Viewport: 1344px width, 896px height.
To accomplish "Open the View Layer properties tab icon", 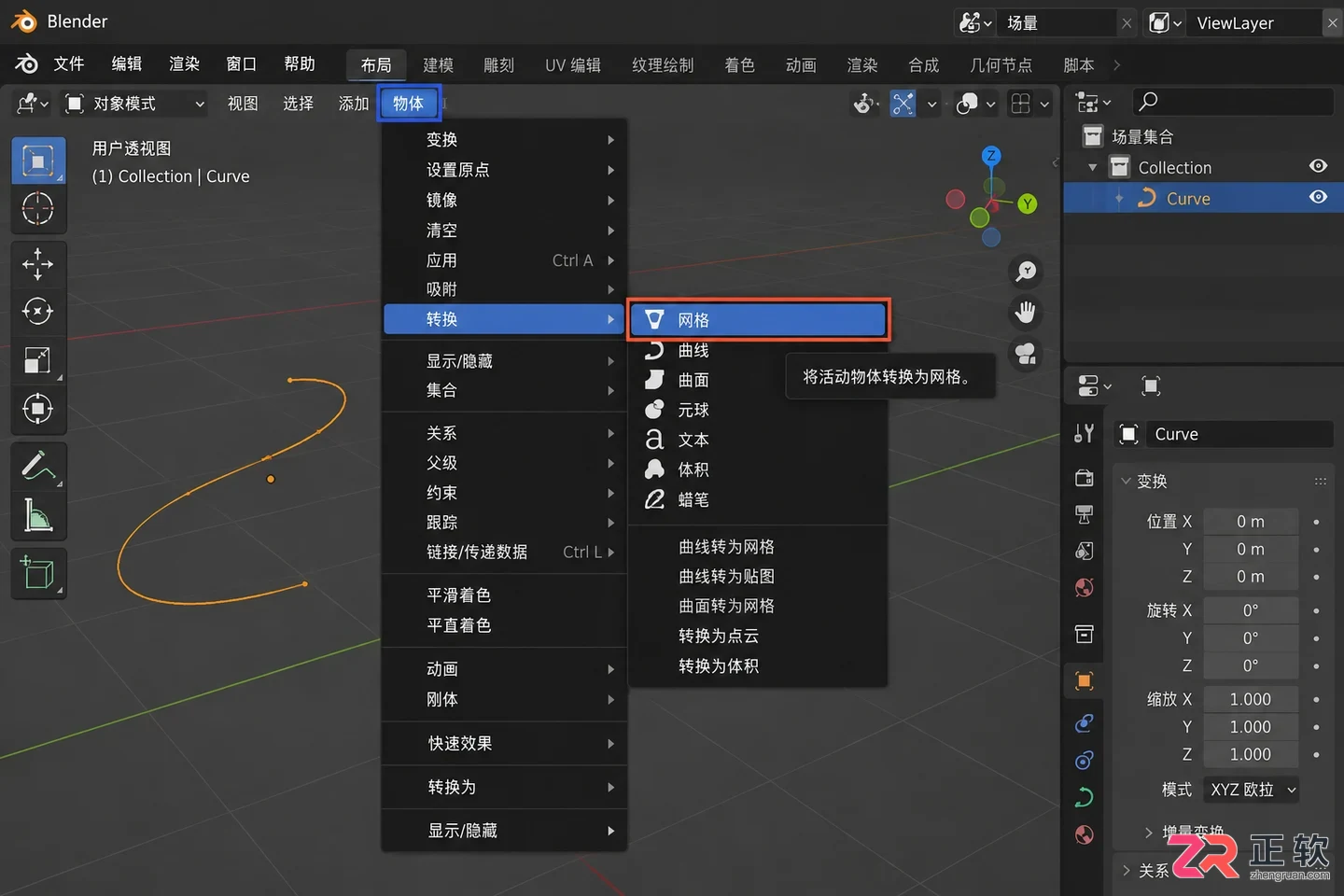I will coord(1084,551).
